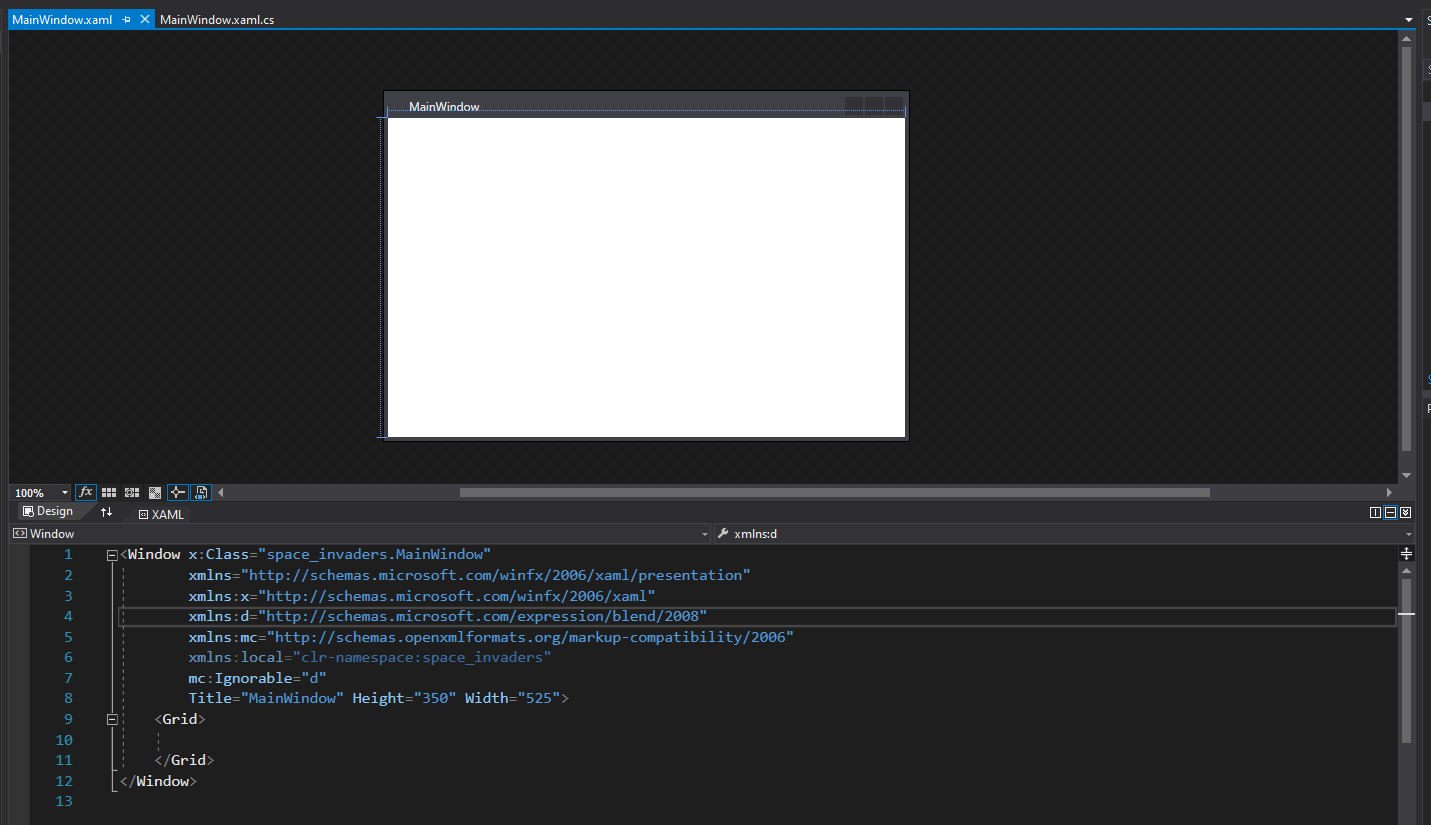Viewport: 1431px width, 825px height.
Task: Switch to vertical split view icon
Action: pos(1374,512)
